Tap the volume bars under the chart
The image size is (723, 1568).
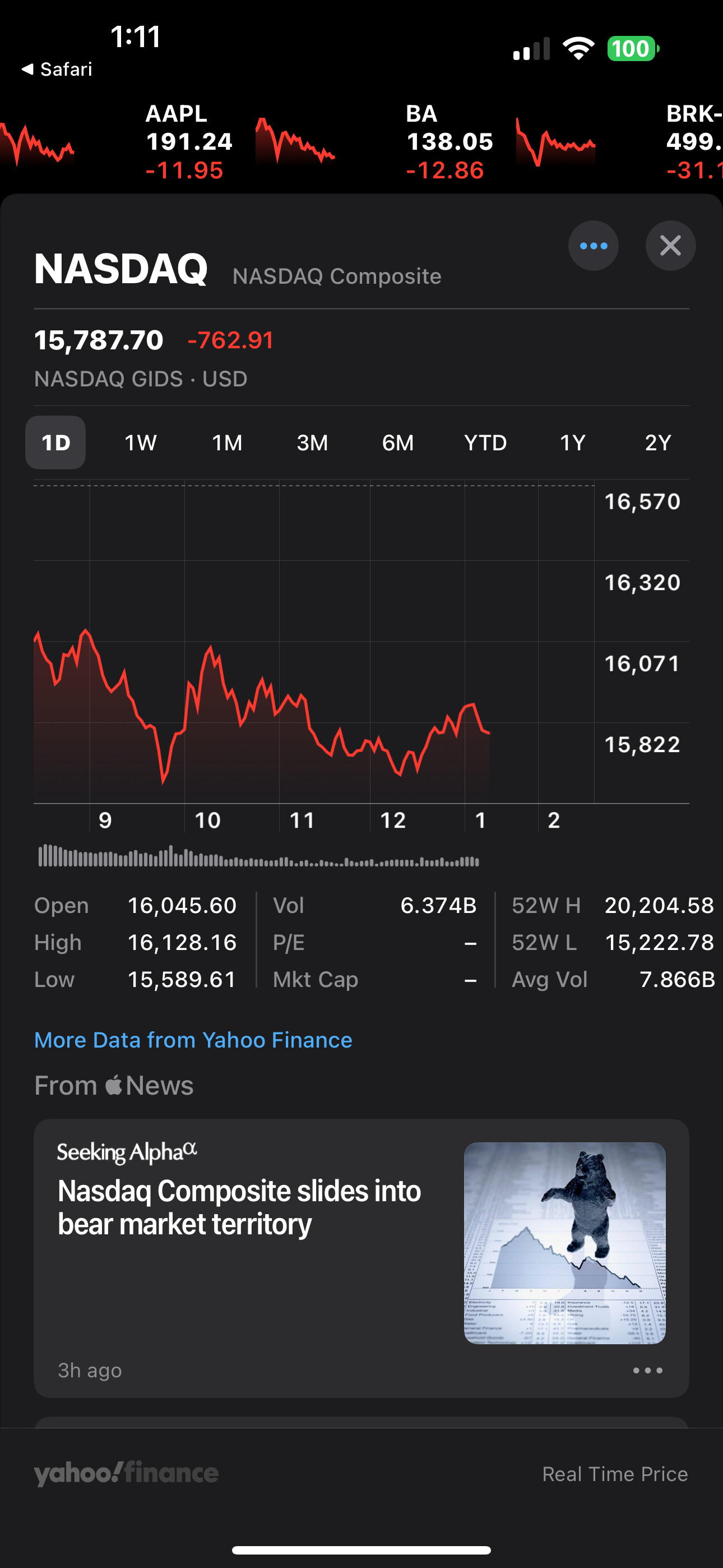(x=258, y=856)
